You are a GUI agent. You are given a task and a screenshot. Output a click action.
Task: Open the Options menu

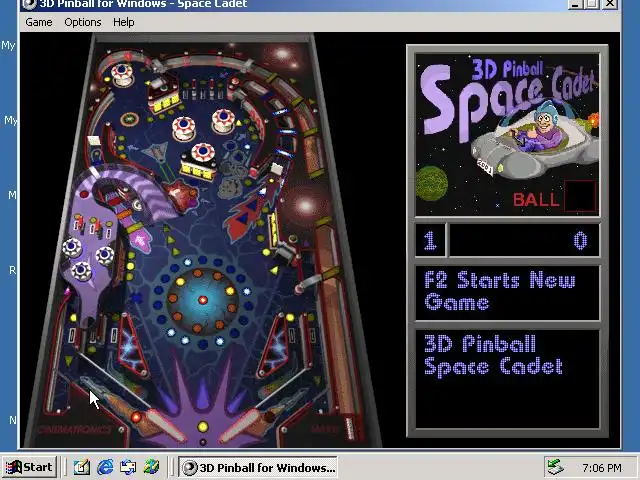(x=83, y=22)
